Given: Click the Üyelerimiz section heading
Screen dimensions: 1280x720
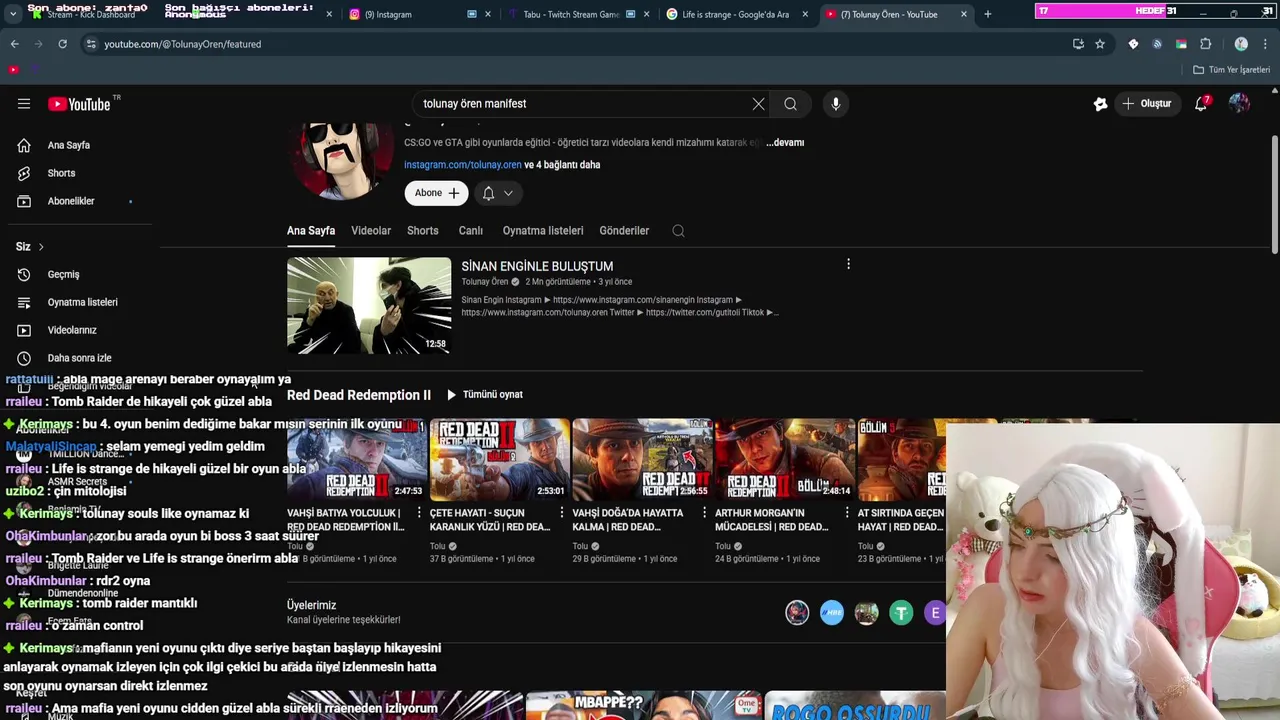Looking at the screenshot, I should 311,606.
